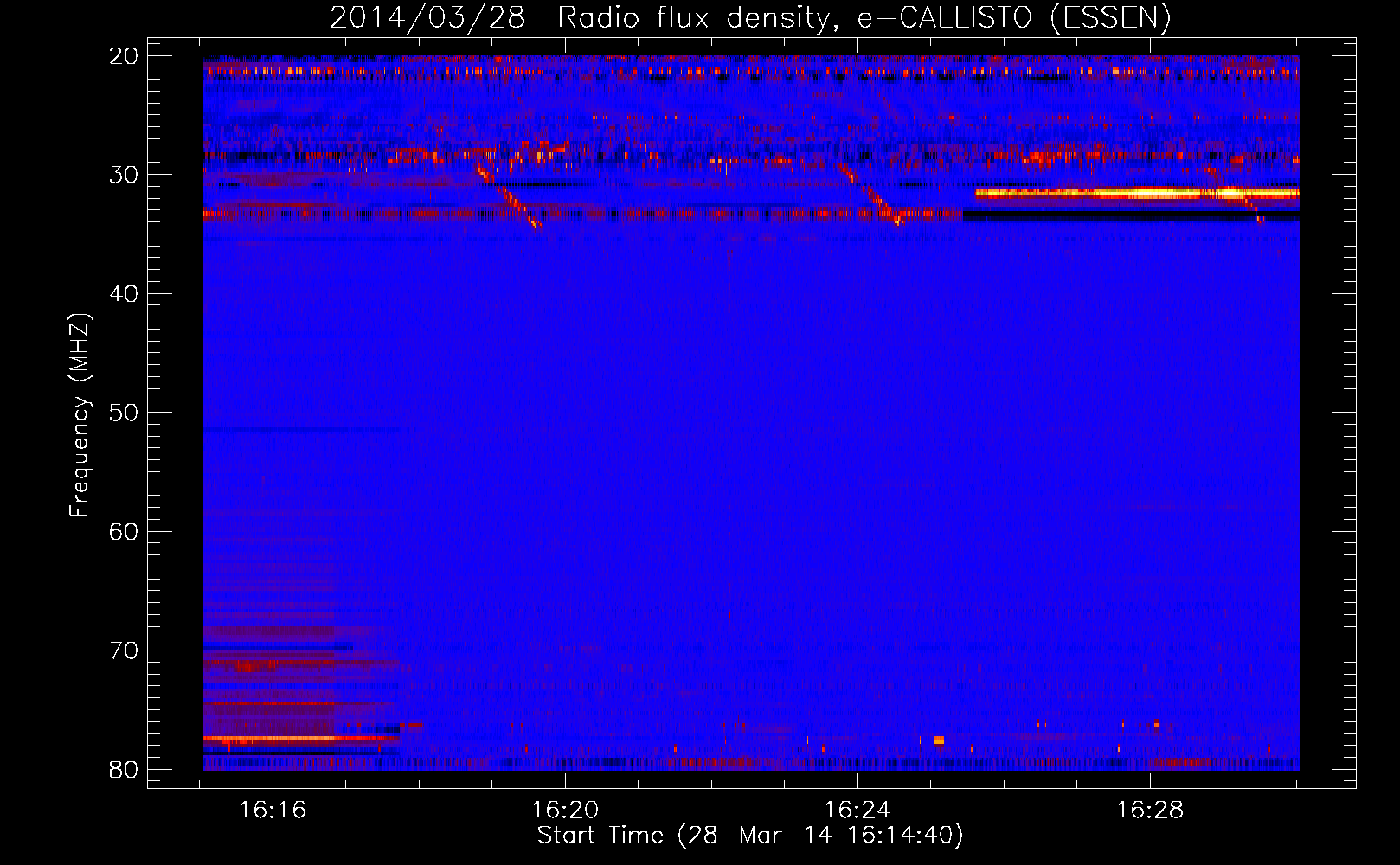Click the bright yellow emission band near 31 MHz

(1137, 193)
